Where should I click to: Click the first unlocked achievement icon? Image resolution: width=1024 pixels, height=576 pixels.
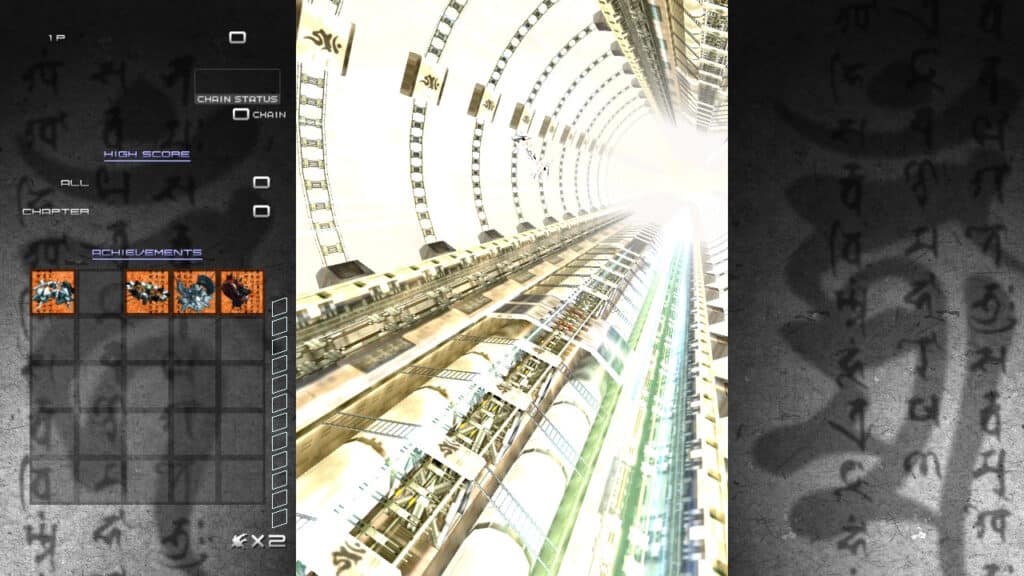click(53, 292)
